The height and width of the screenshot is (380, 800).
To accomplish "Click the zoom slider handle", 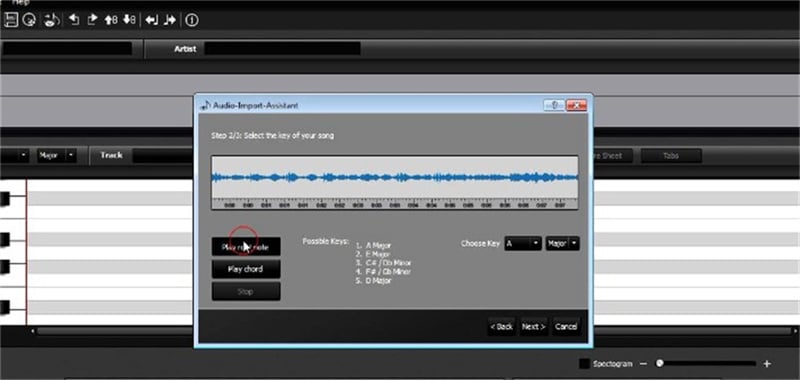I will pos(660,363).
